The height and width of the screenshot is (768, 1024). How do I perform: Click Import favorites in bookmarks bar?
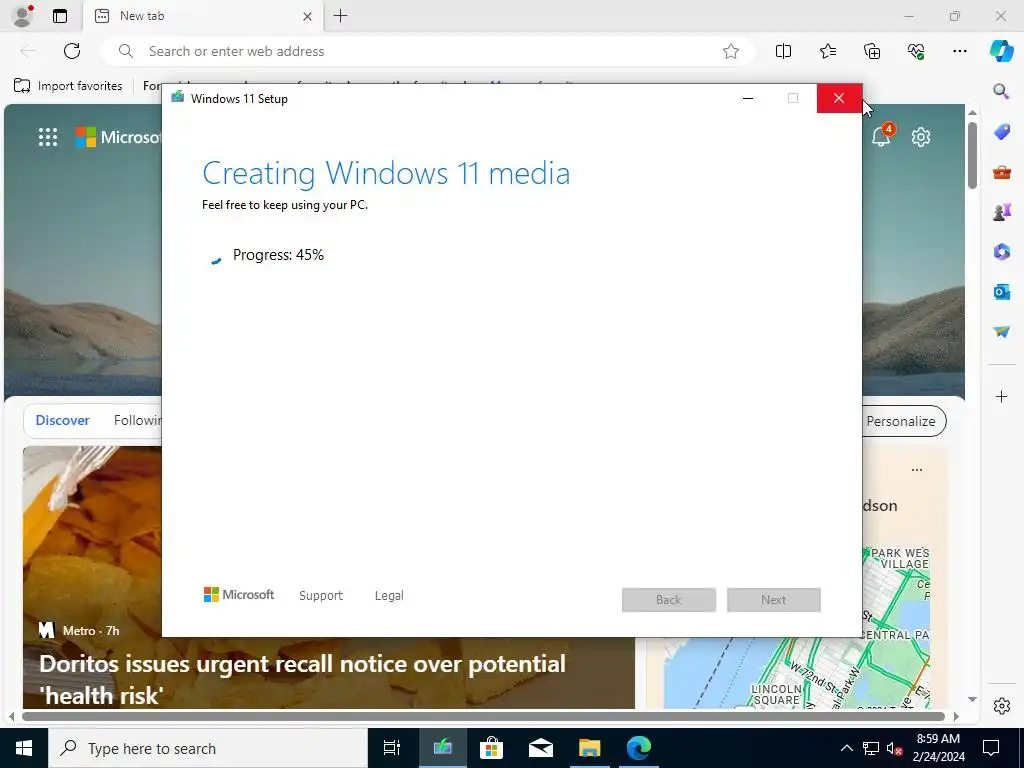click(68, 86)
